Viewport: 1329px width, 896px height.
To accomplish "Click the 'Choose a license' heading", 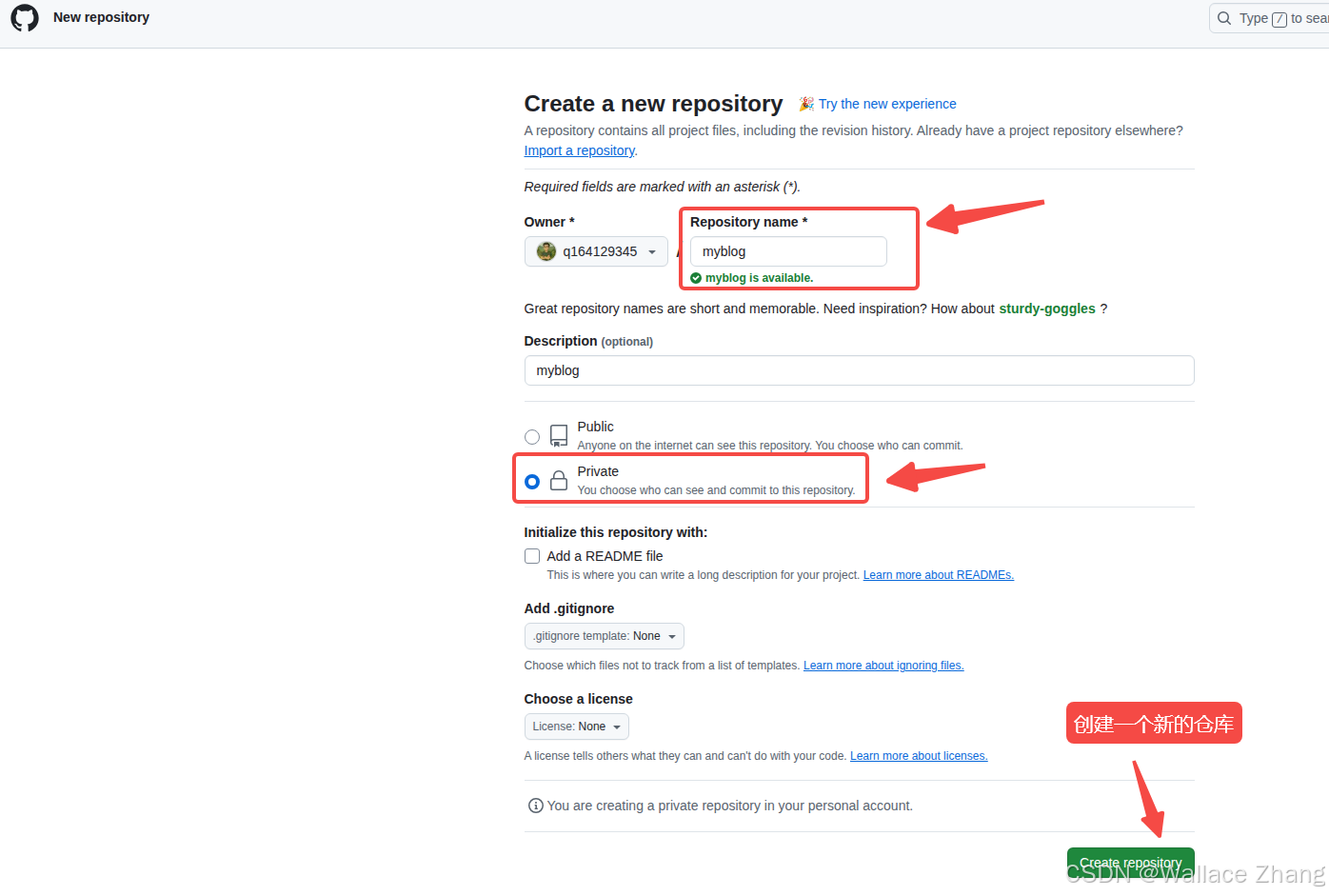I will pyautogui.click(x=578, y=699).
